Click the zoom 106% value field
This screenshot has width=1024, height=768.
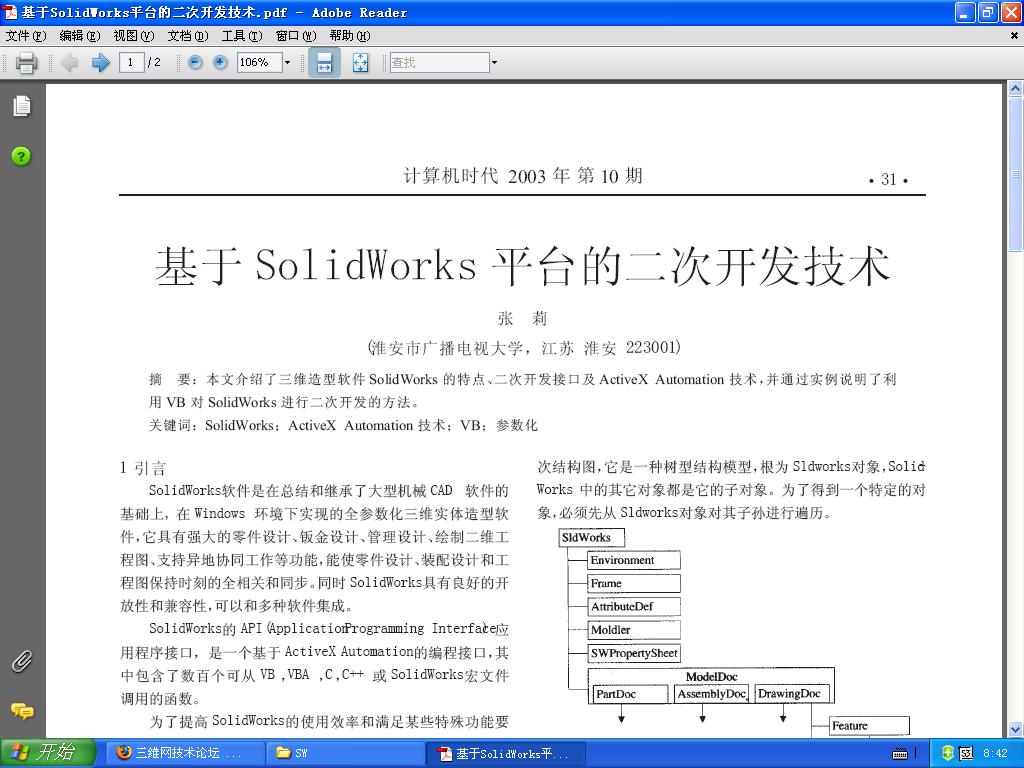(x=259, y=63)
